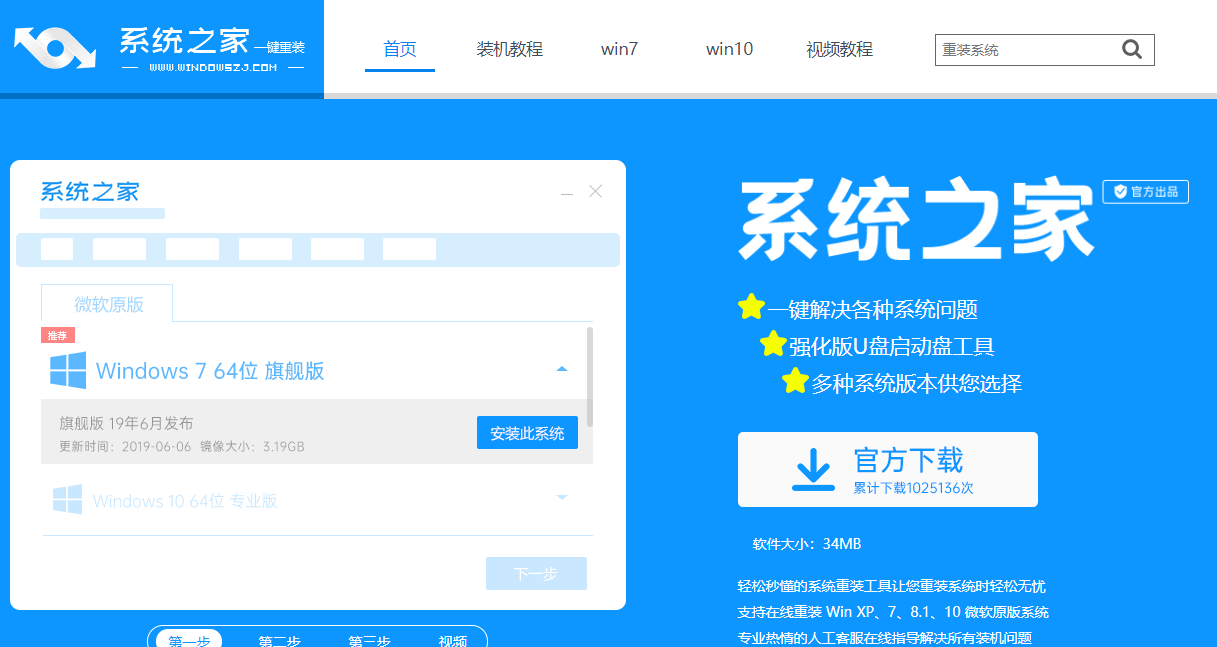Select the 视频 tab at bottom

[x=455, y=640]
